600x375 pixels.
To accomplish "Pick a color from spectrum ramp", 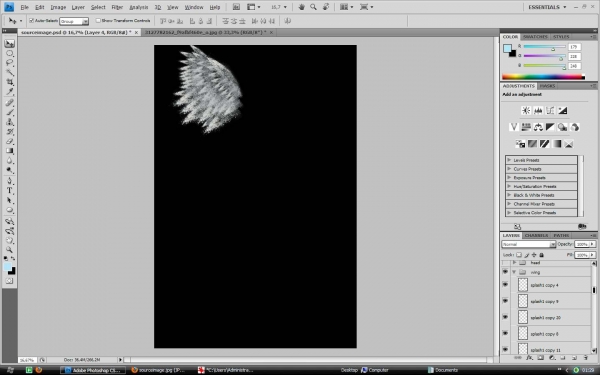I will coord(543,77).
